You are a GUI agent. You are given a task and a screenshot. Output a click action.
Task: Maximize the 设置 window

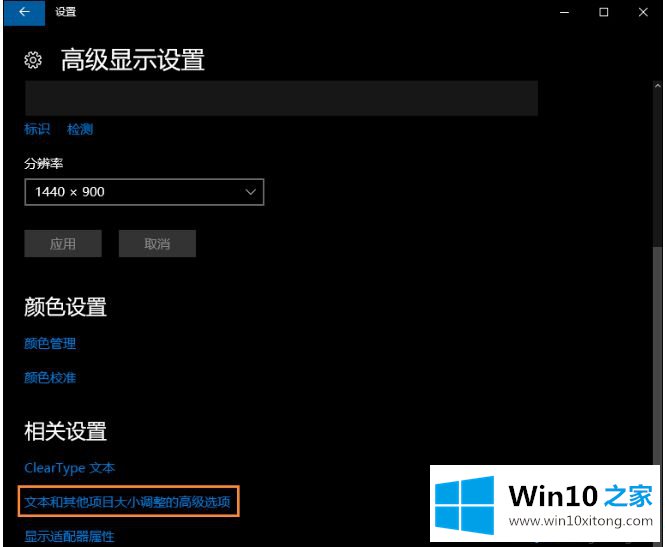click(x=604, y=12)
